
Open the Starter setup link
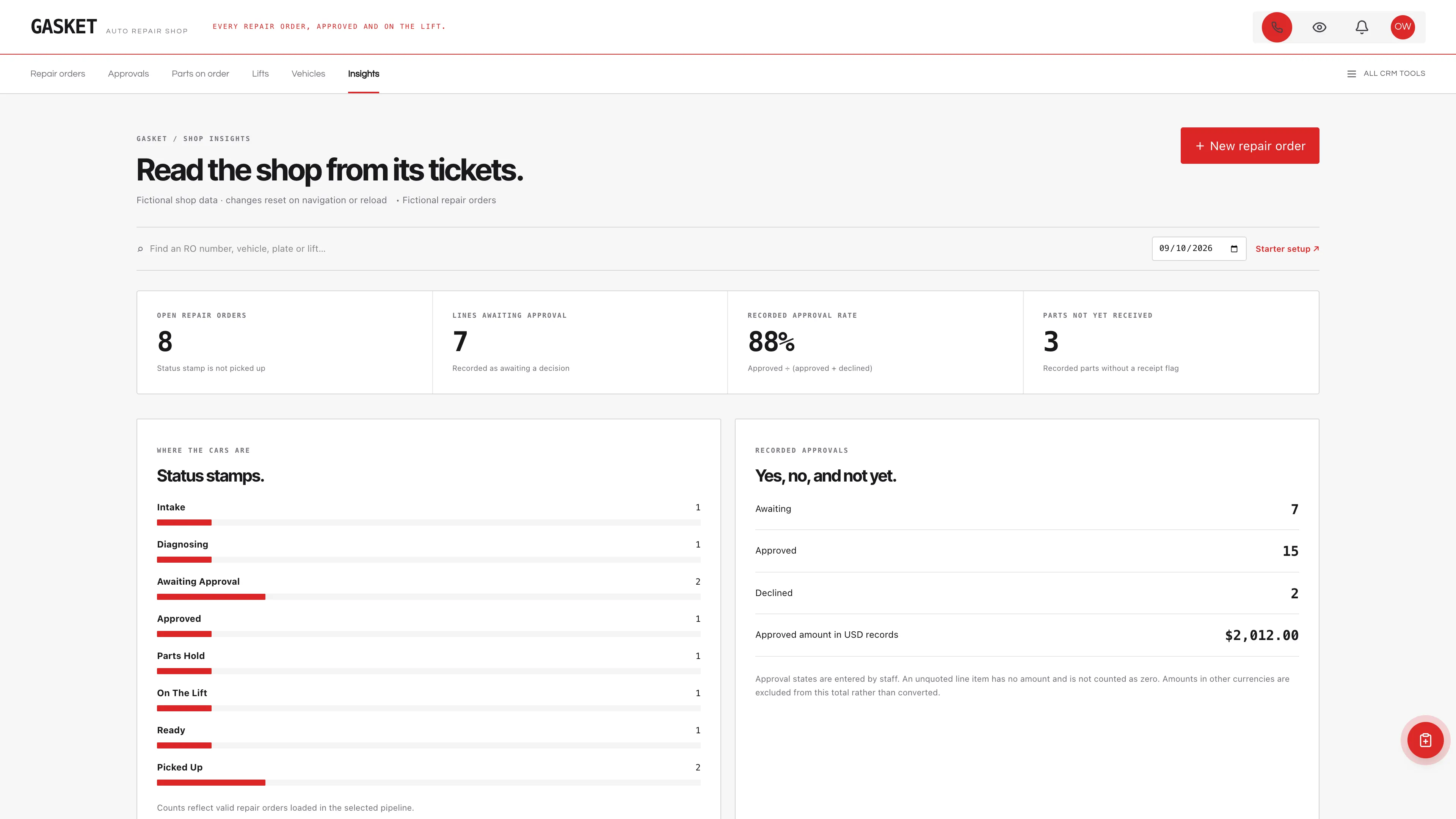point(1287,249)
